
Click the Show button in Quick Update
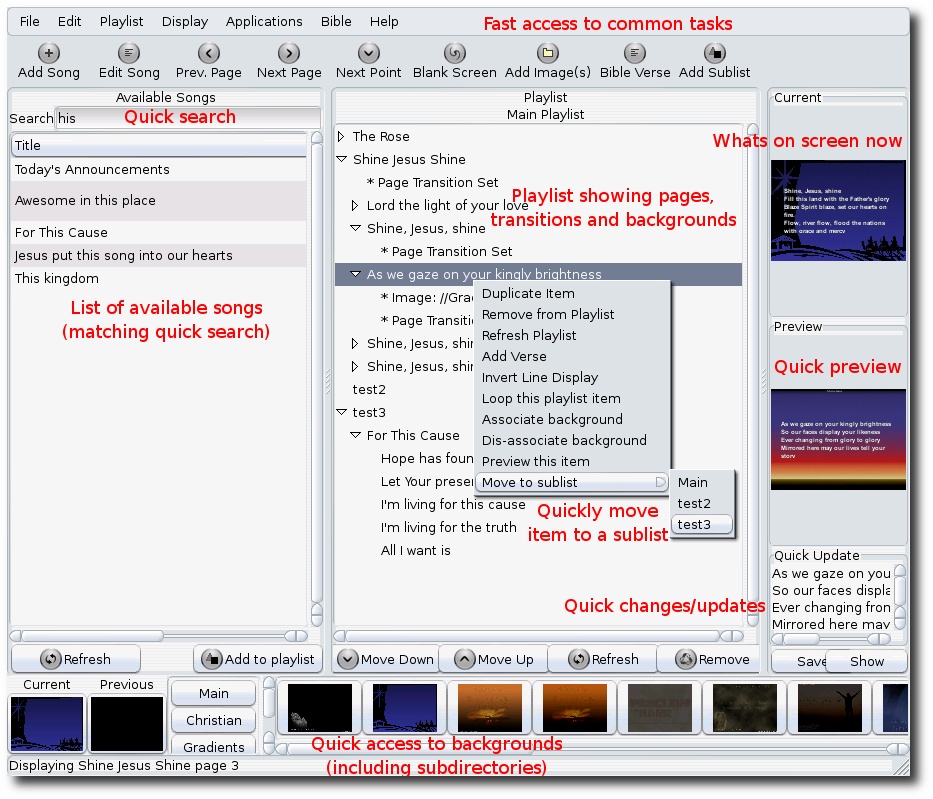click(867, 662)
